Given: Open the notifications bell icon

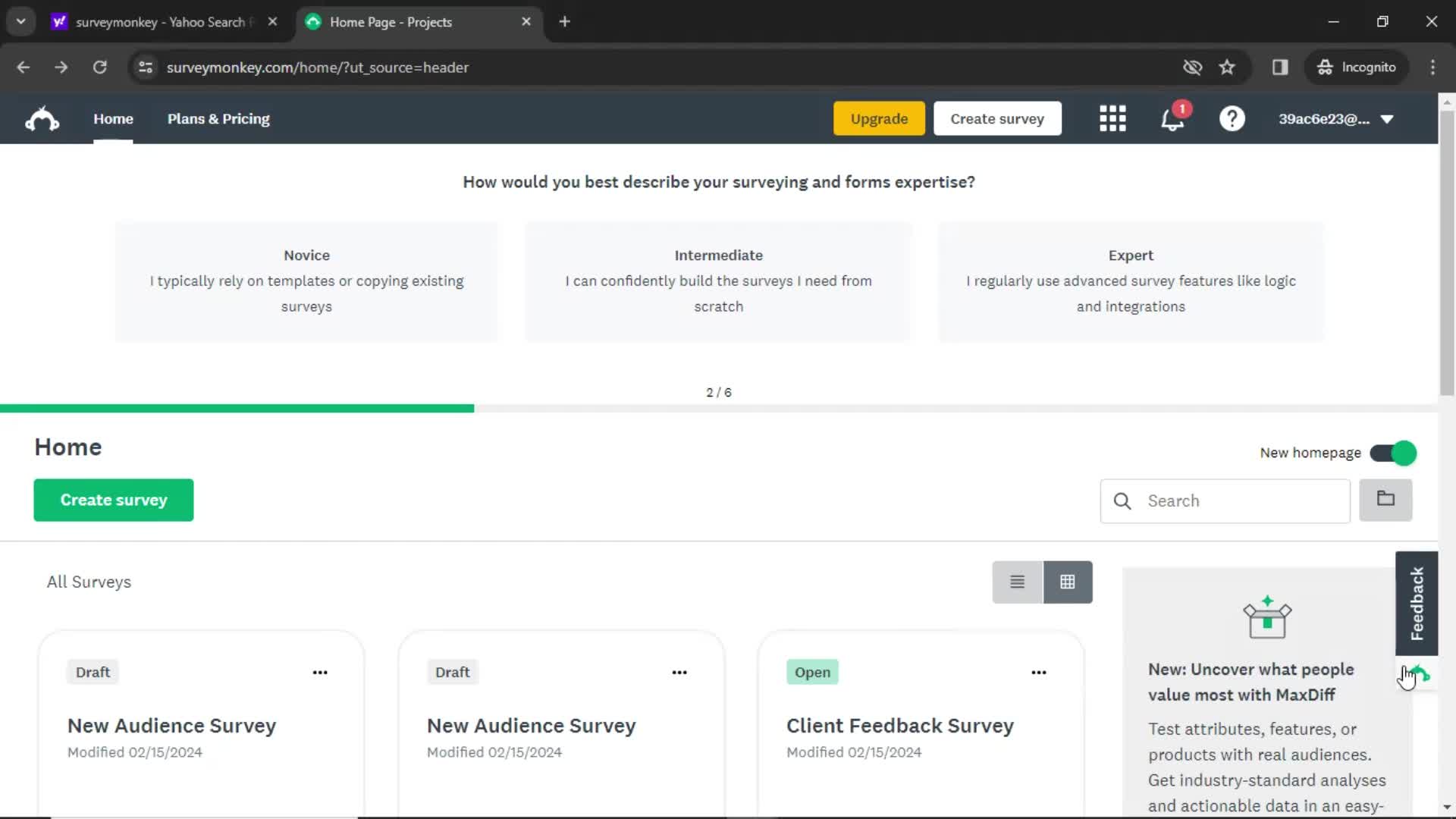Looking at the screenshot, I should [1172, 118].
